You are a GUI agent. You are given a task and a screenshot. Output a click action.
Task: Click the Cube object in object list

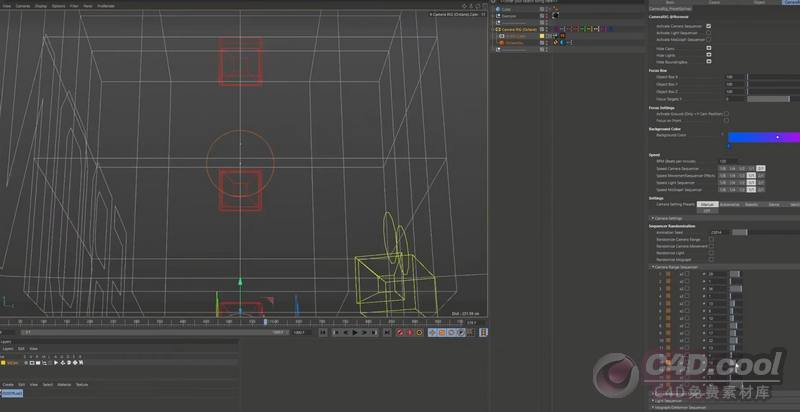coord(511,10)
